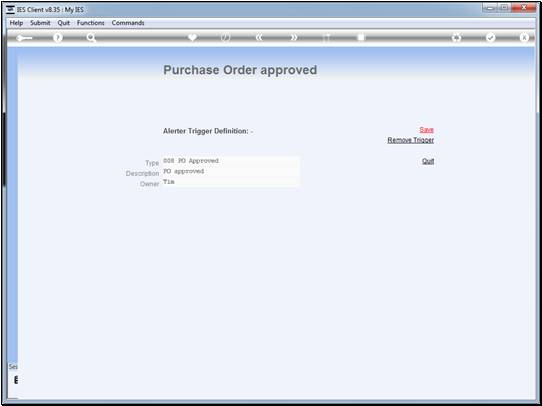The image size is (542, 406).
Task: Click the heart favorites icon
Action: 192,38
